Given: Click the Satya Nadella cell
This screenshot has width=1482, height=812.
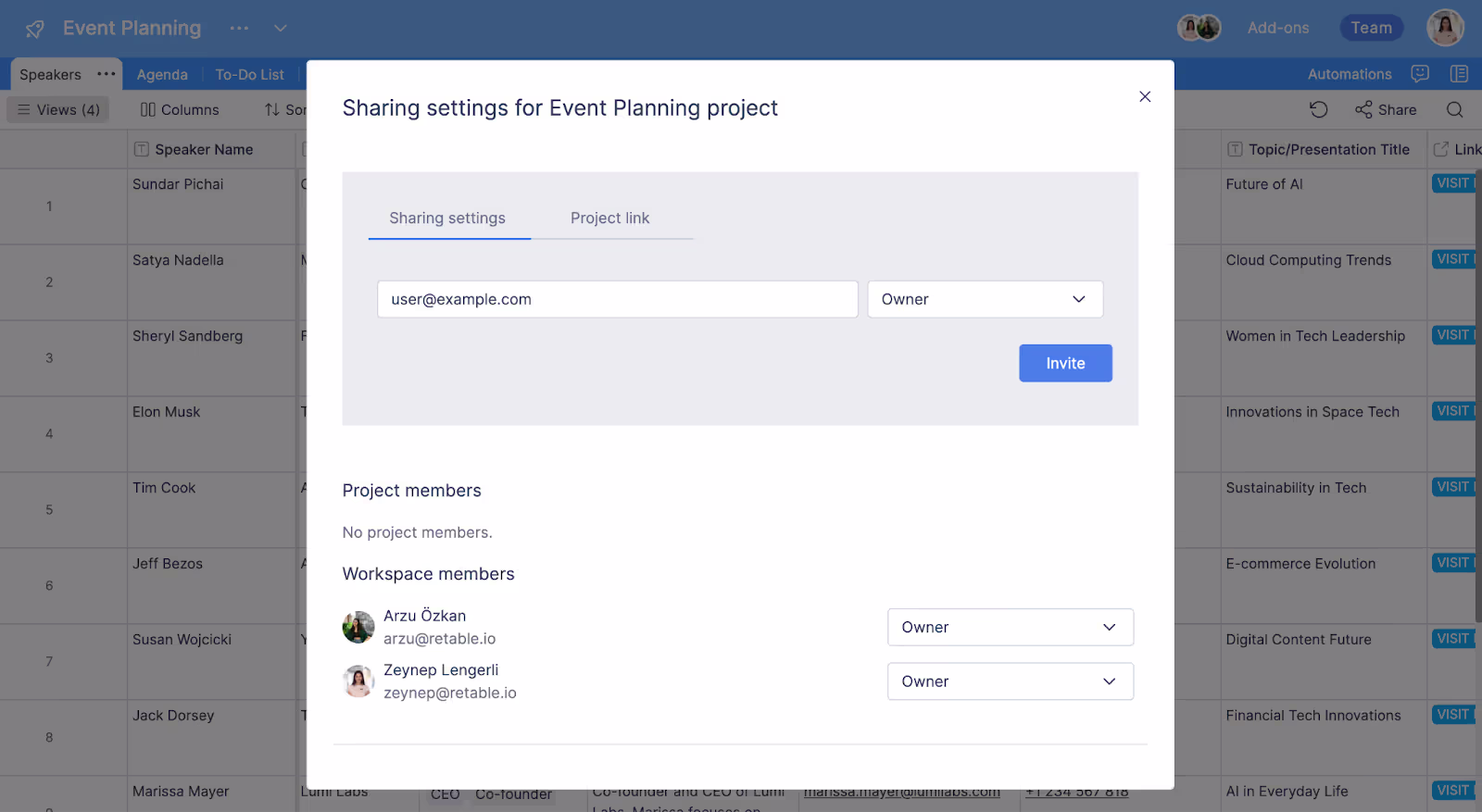Looking at the screenshot, I should (x=211, y=282).
